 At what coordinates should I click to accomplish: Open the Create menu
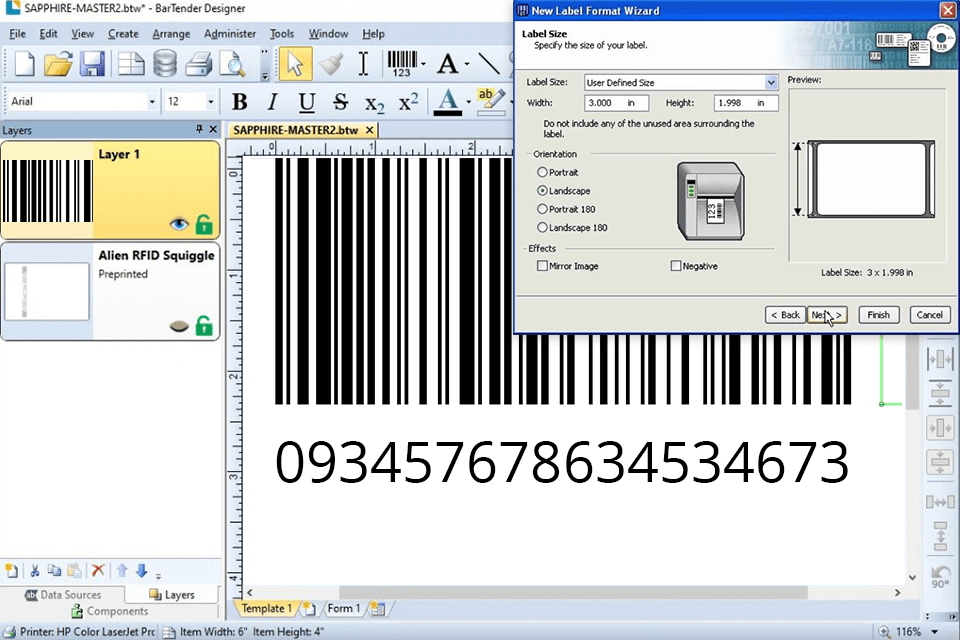pos(123,34)
